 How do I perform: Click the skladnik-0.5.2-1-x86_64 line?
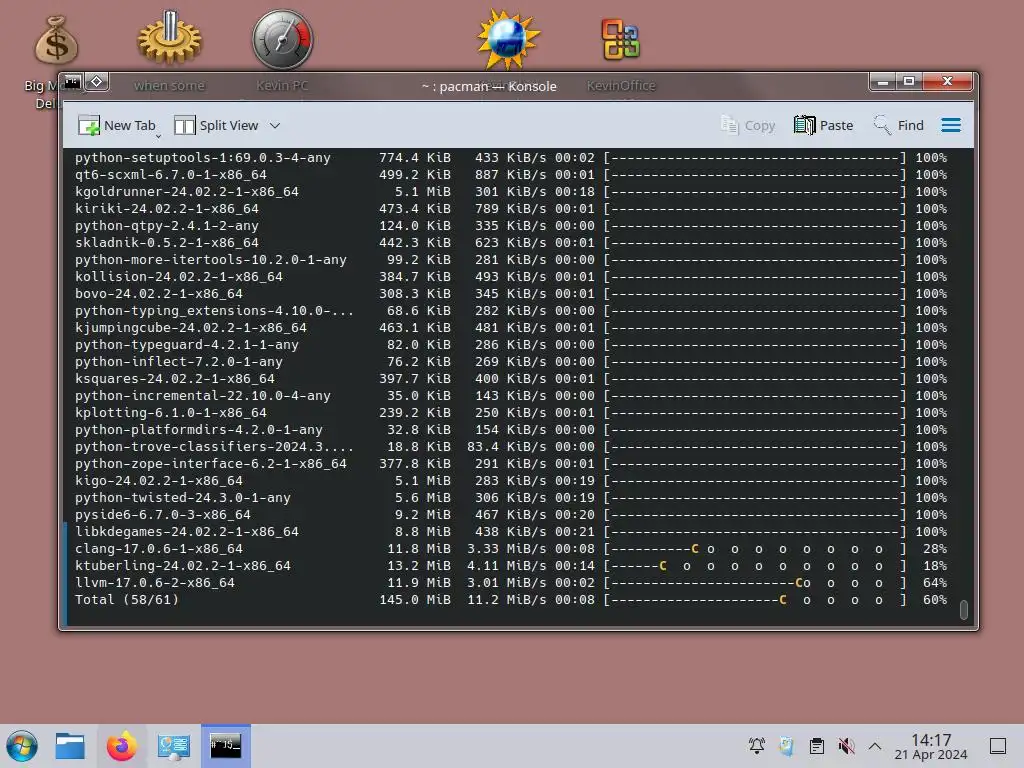(511, 242)
